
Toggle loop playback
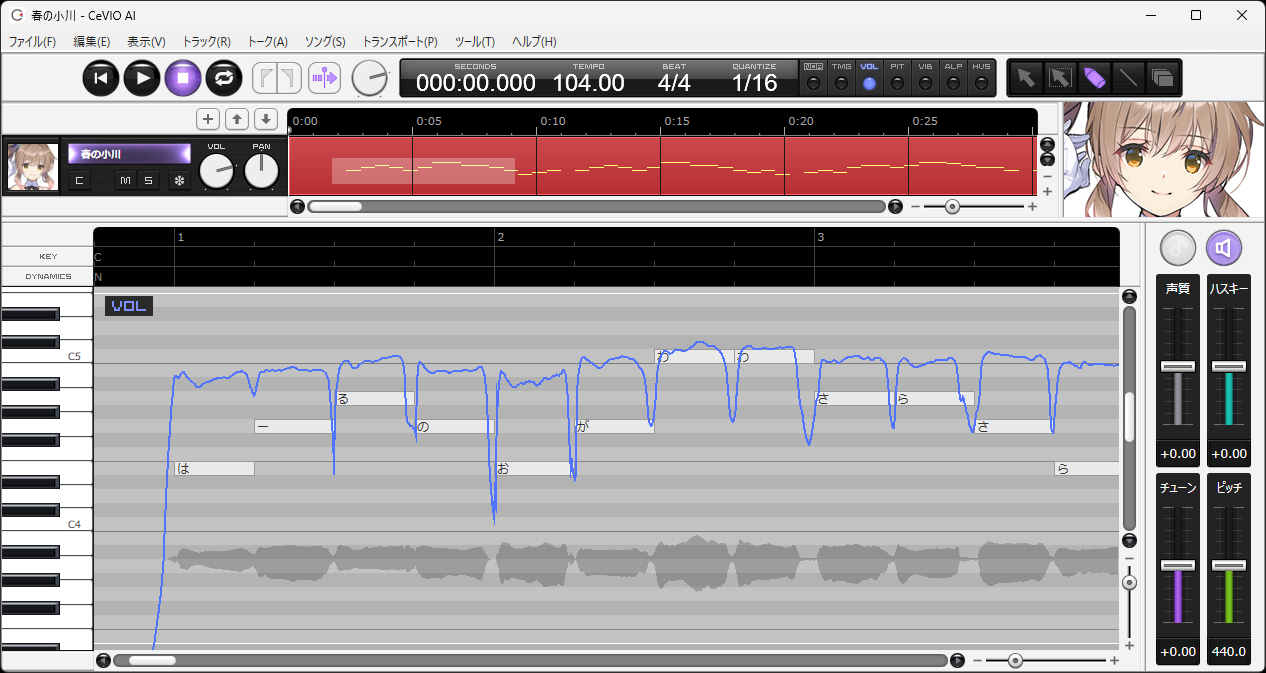click(224, 77)
